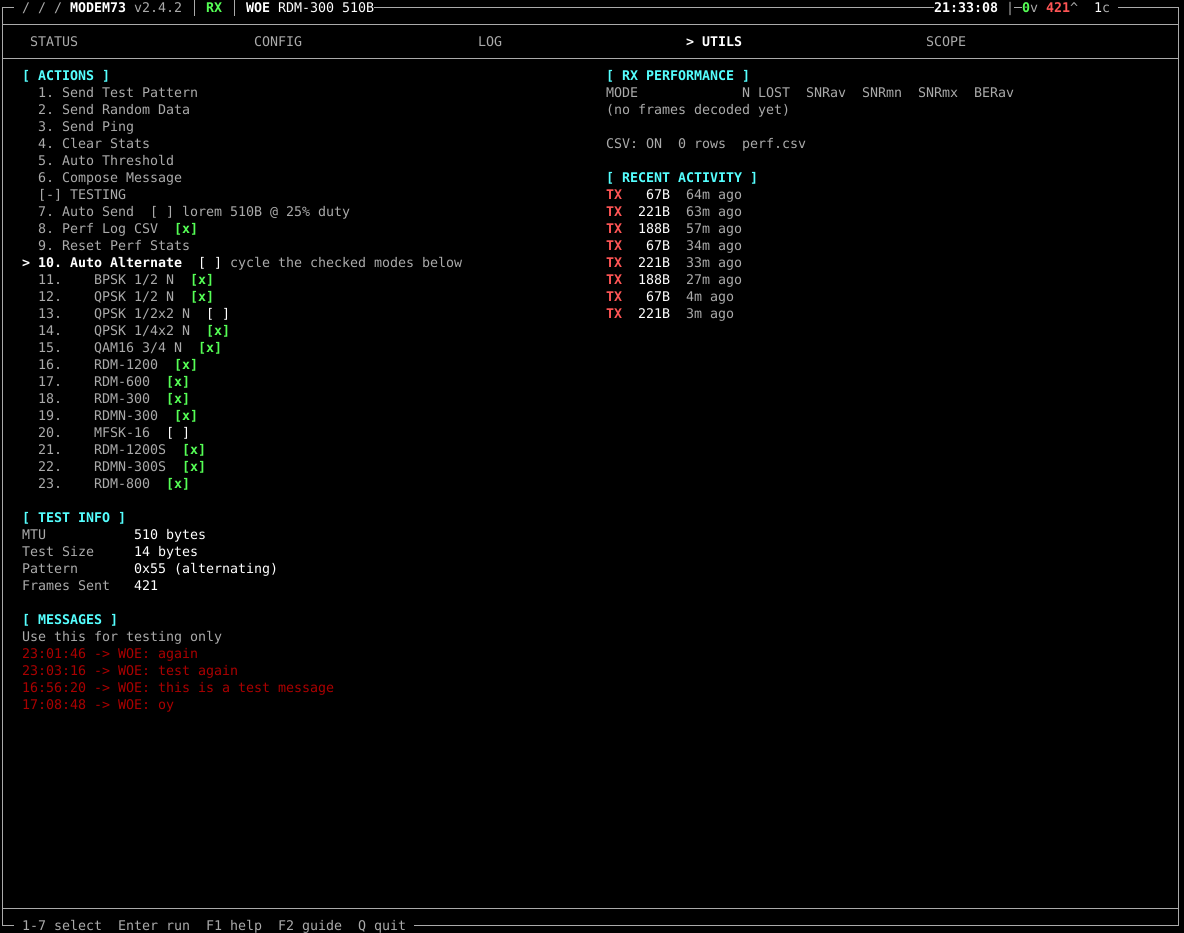Click the F2 guide hint in footer

click(310, 925)
